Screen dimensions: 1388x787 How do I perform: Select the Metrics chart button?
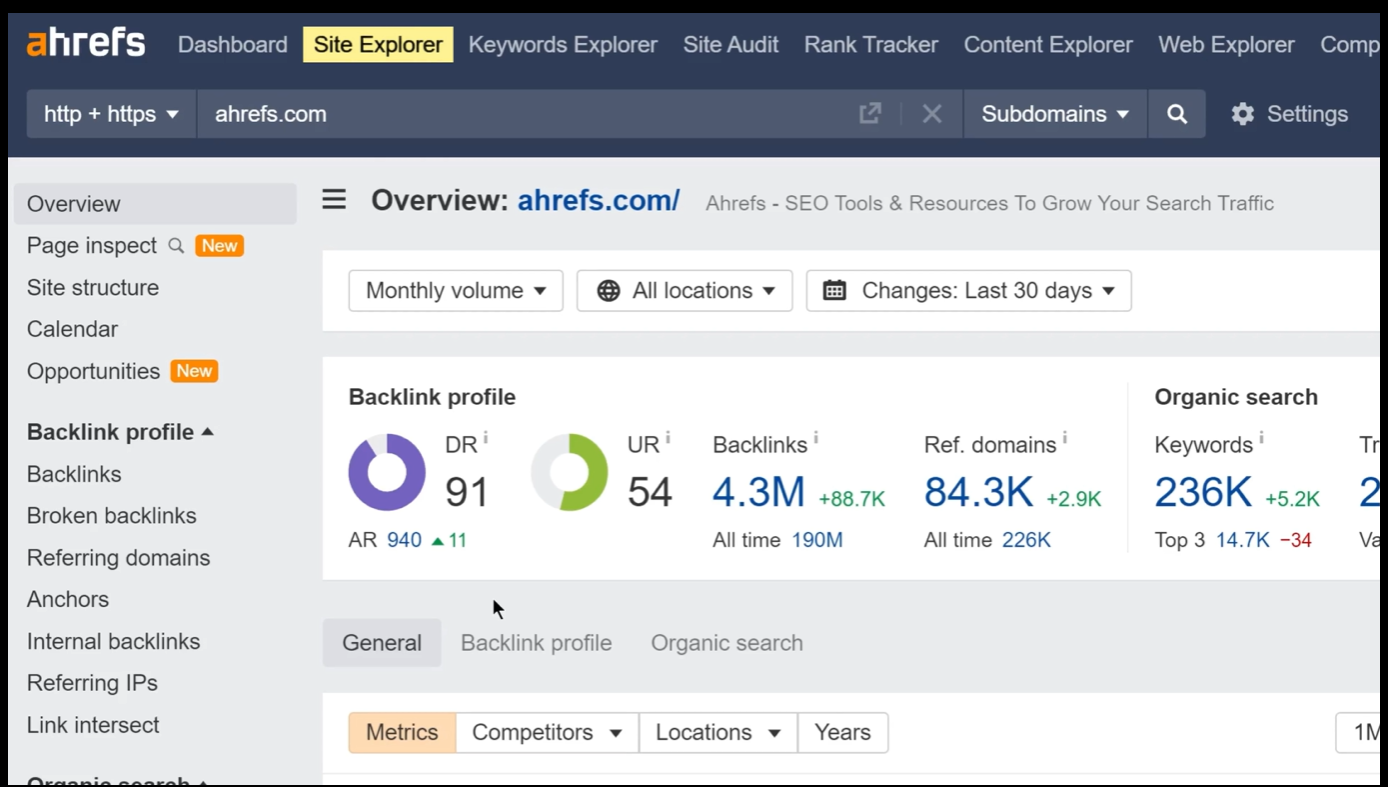(x=402, y=733)
